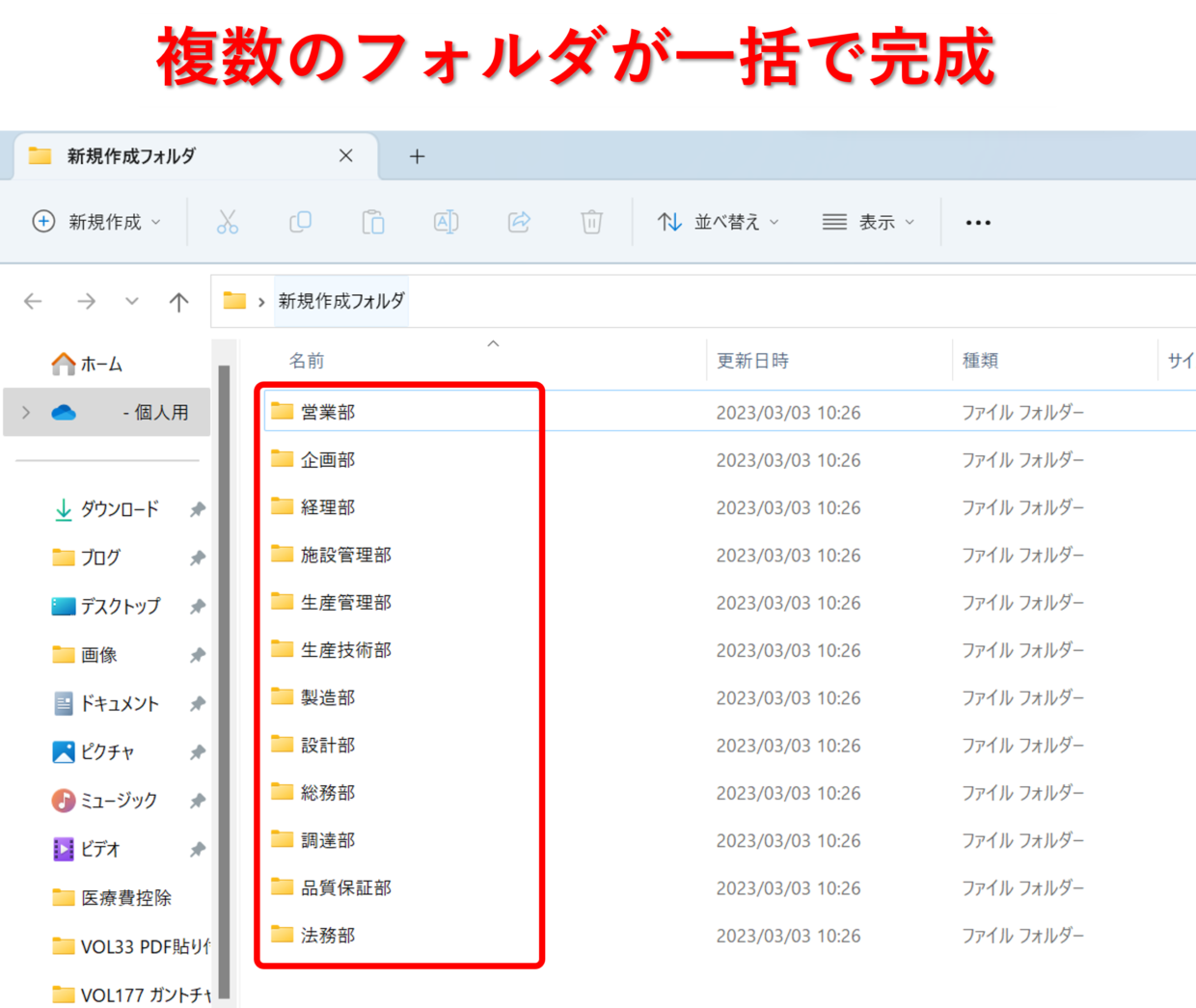Viewport: 1196px width, 1008px height.
Task: Open the VOL177 ガントチャ sidebar folder
Action: (x=130, y=994)
